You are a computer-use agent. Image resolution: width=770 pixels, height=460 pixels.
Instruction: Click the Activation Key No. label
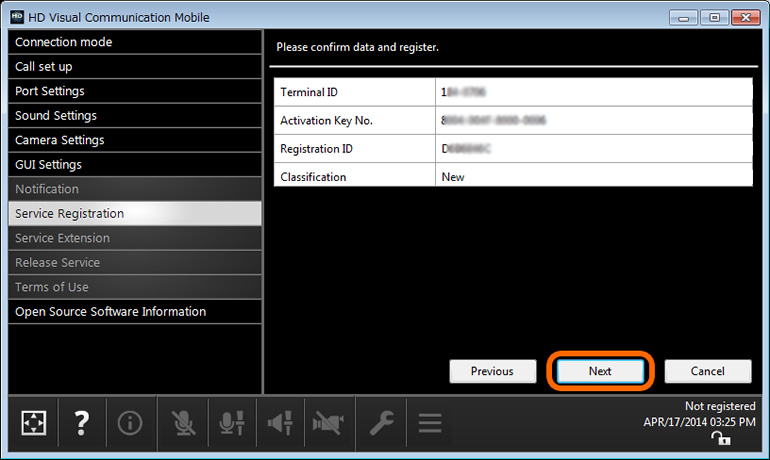[x=327, y=120]
